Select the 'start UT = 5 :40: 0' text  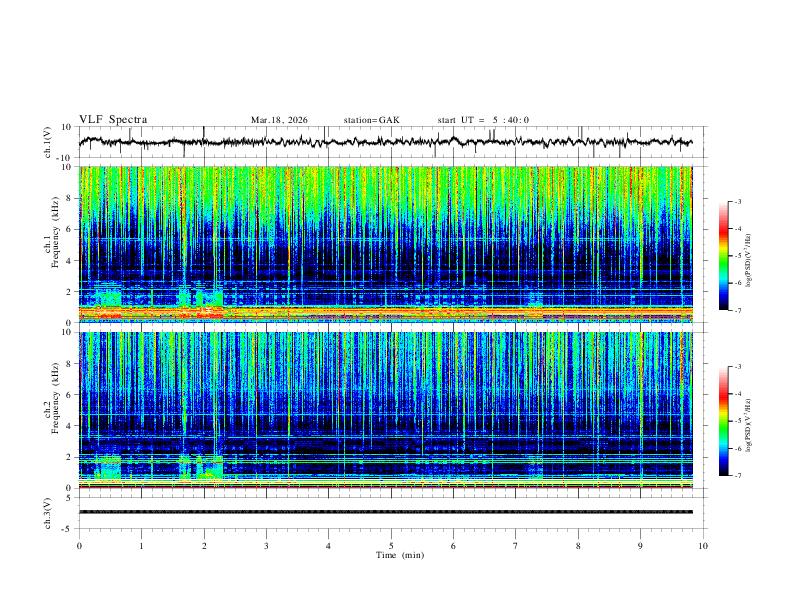pyautogui.click(x=483, y=120)
